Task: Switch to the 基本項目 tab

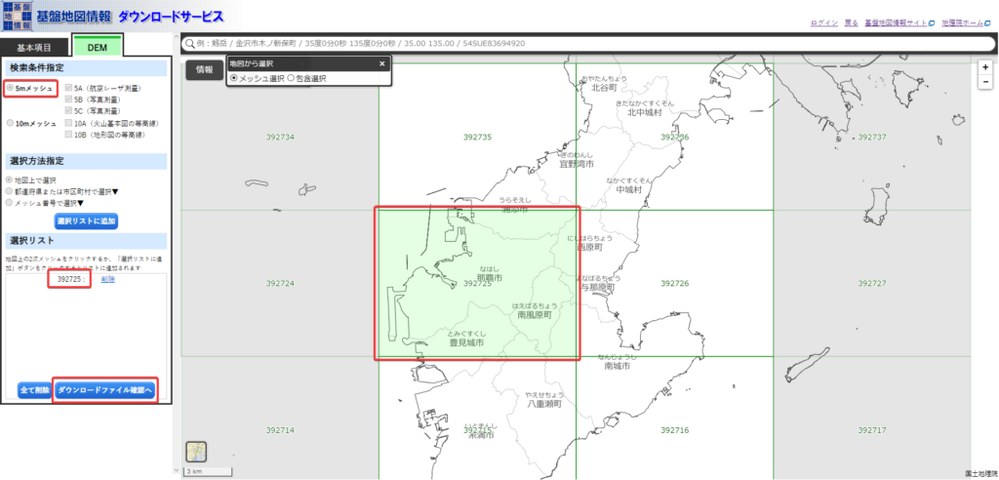Action: (x=34, y=48)
